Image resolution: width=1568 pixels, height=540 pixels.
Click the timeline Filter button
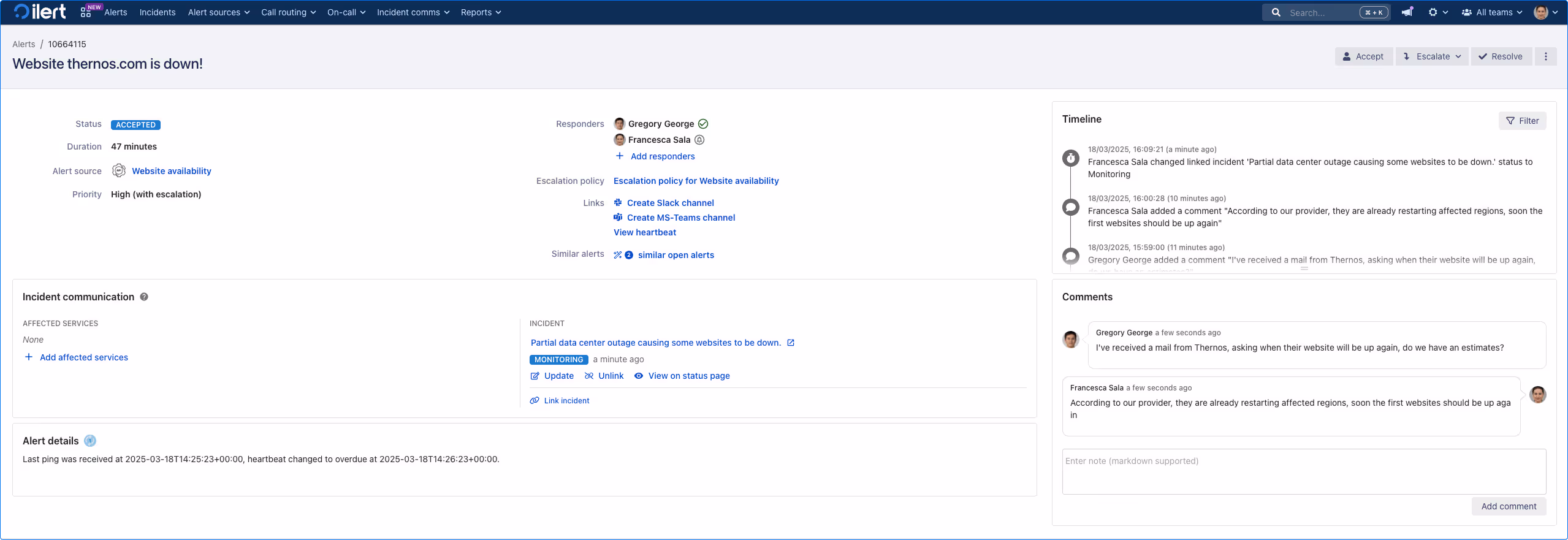[x=1522, y=121]
